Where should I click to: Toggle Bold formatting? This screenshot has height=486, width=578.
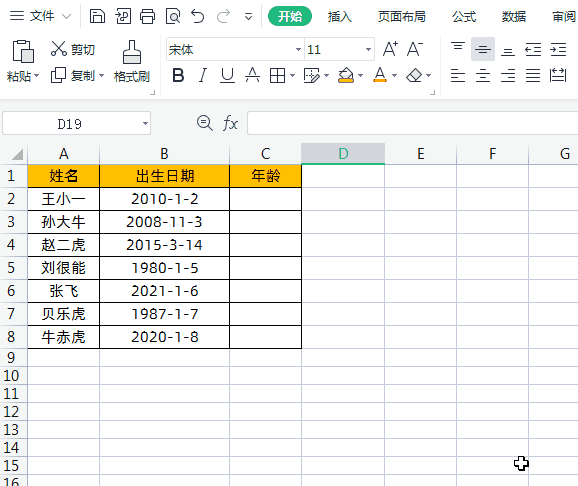[178, 76]
